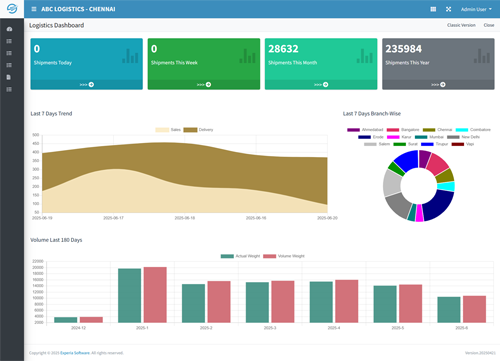The image size is (500, 362).
Task: Toggle Surat in branch-wise legend
Action: [x=405, y=144]
